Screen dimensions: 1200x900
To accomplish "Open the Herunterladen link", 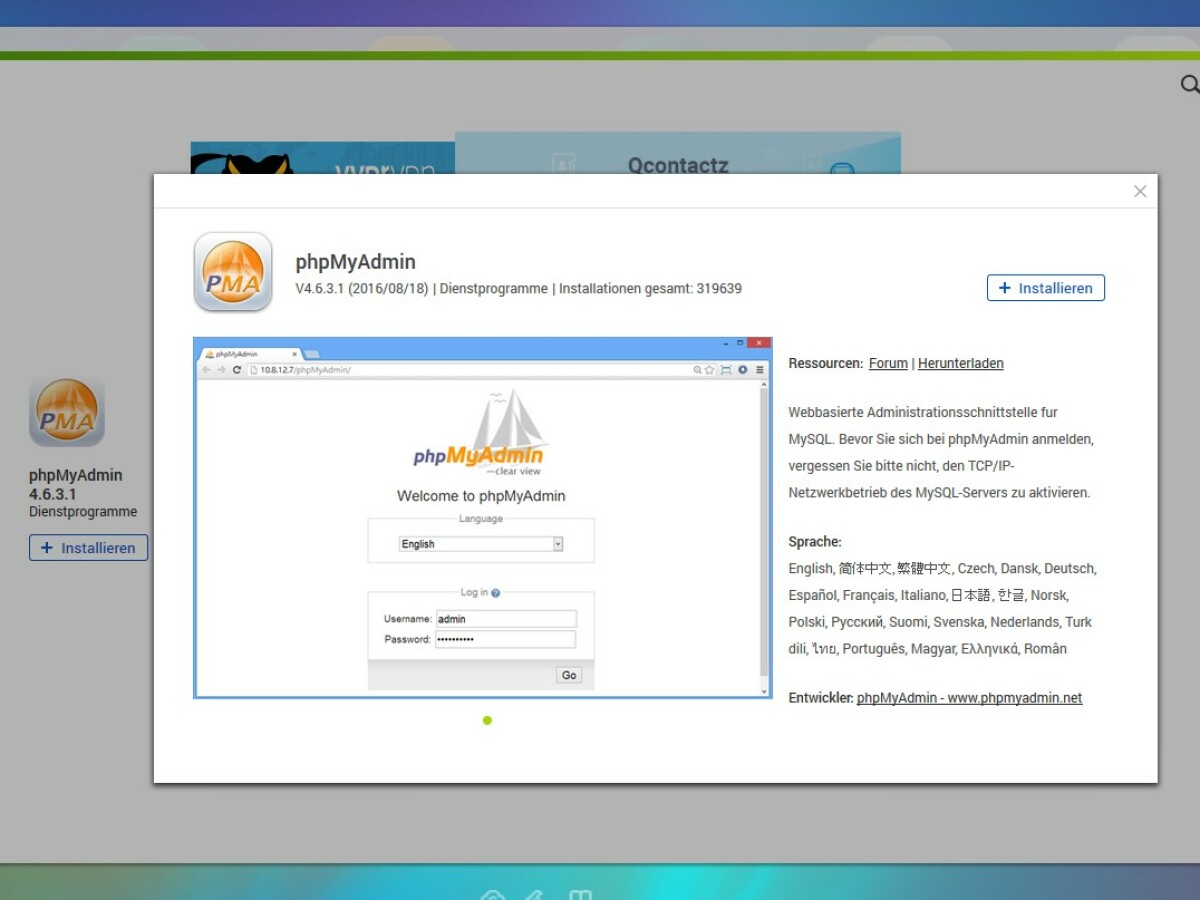I will (961, 363).
